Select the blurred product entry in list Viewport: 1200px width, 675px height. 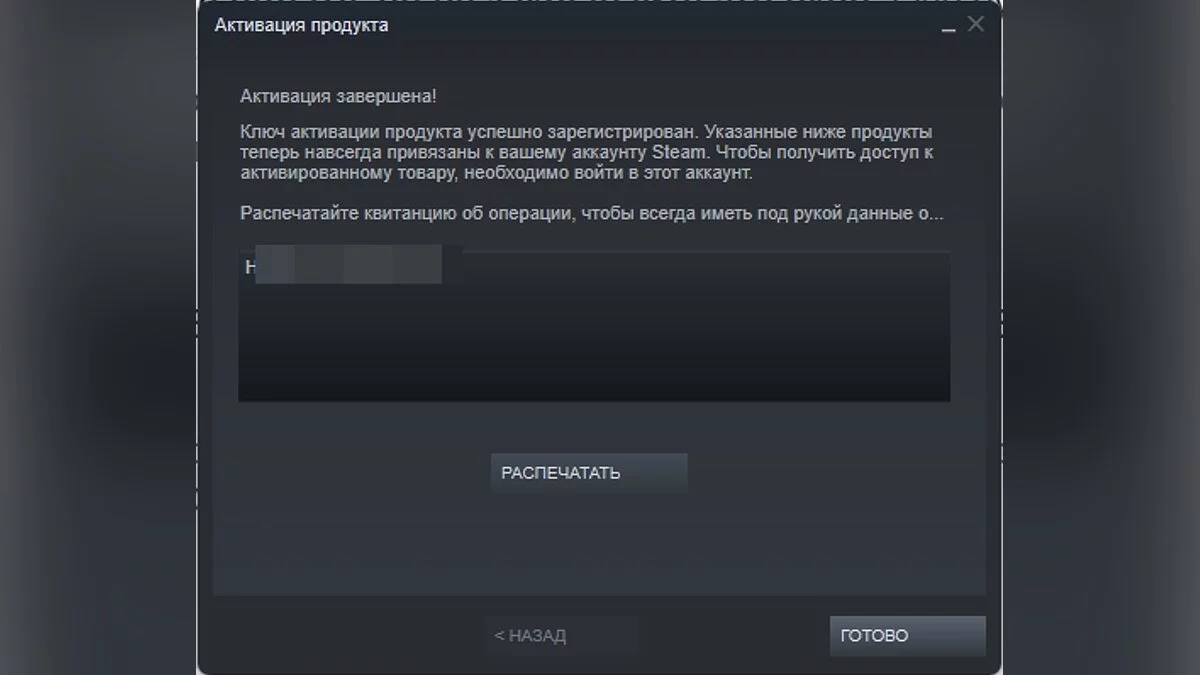(x=343, y=267)
